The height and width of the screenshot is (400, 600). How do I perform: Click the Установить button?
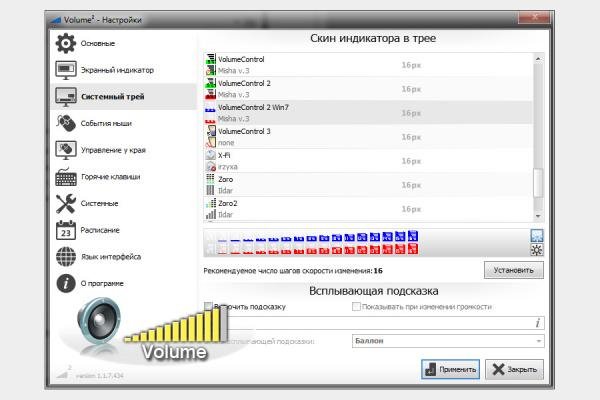click(x=514, y=270)
